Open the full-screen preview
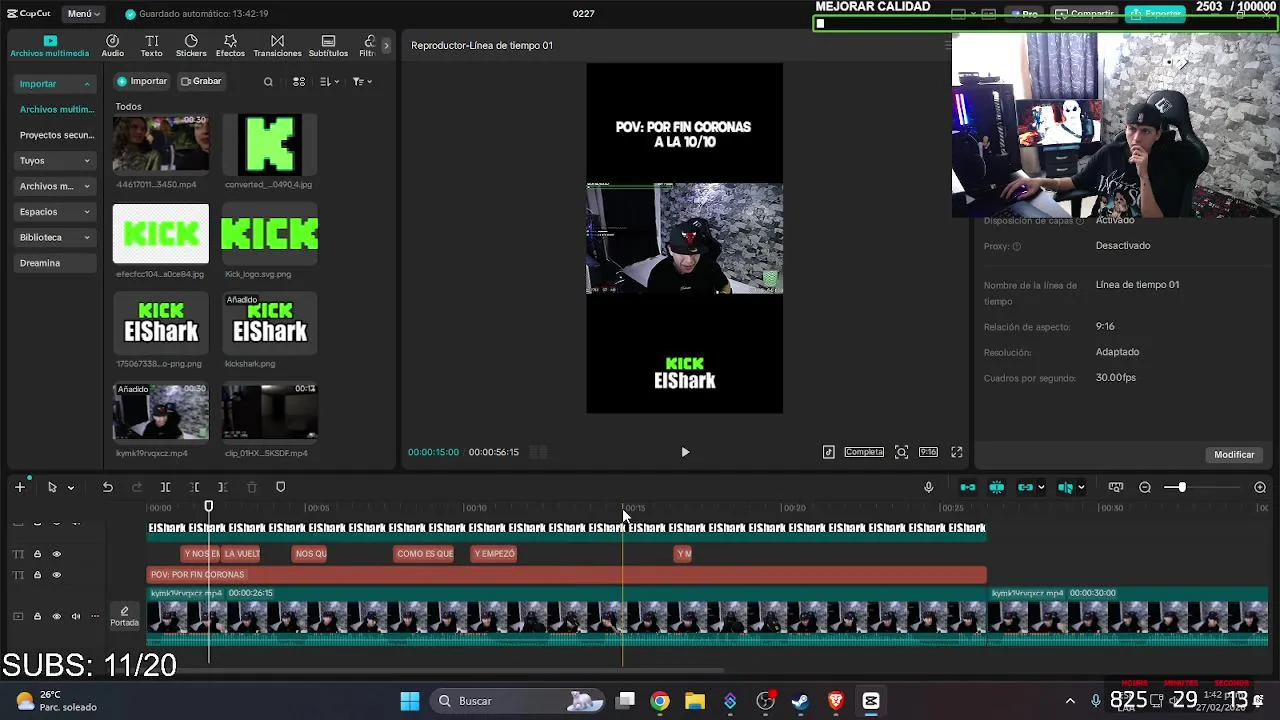The height and width of the screenshot is (720, 1280). click(x=956, y=452)
